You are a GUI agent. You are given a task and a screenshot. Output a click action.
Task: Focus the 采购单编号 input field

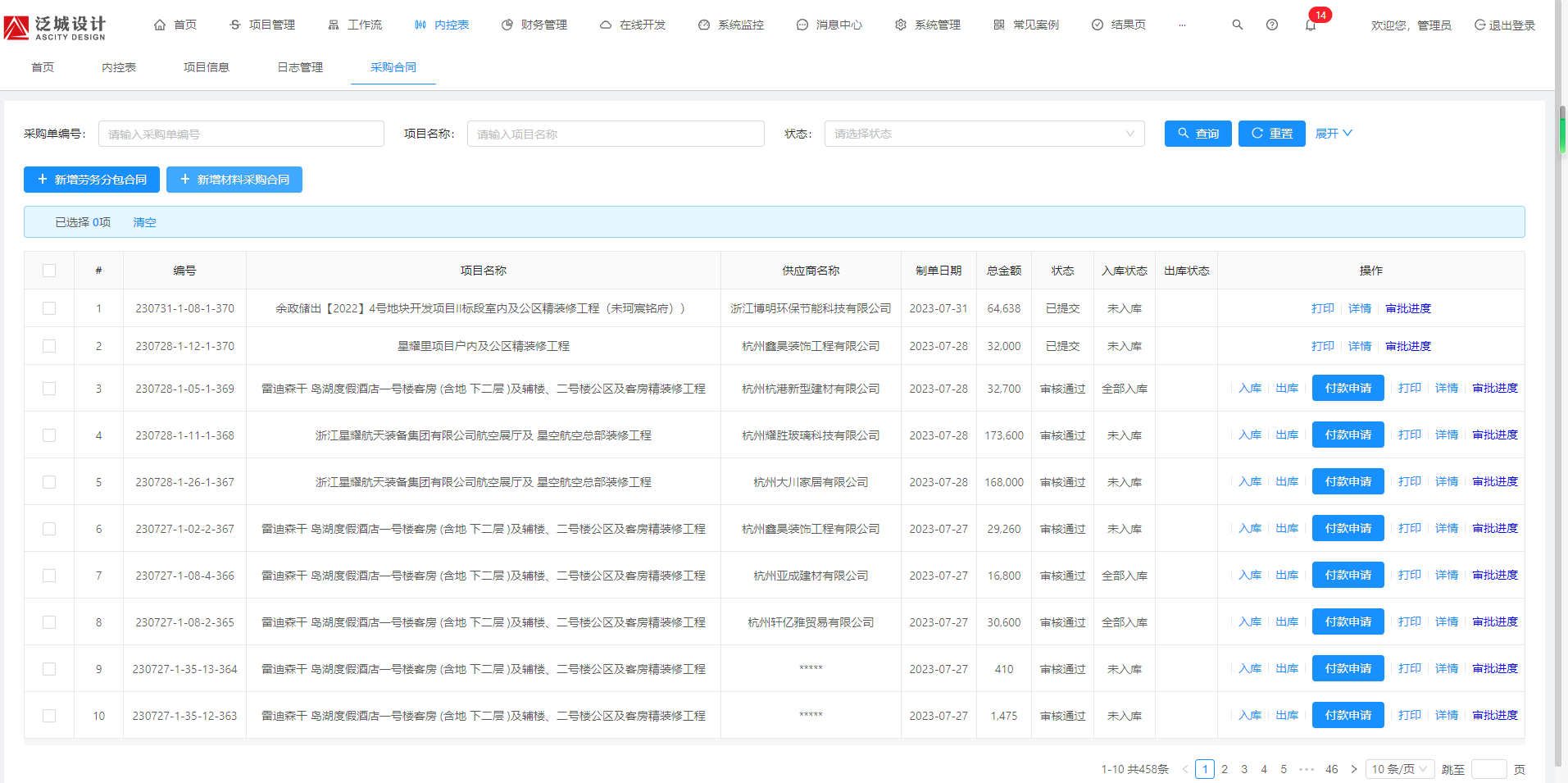pyautogui.click(x=241, y=134)
